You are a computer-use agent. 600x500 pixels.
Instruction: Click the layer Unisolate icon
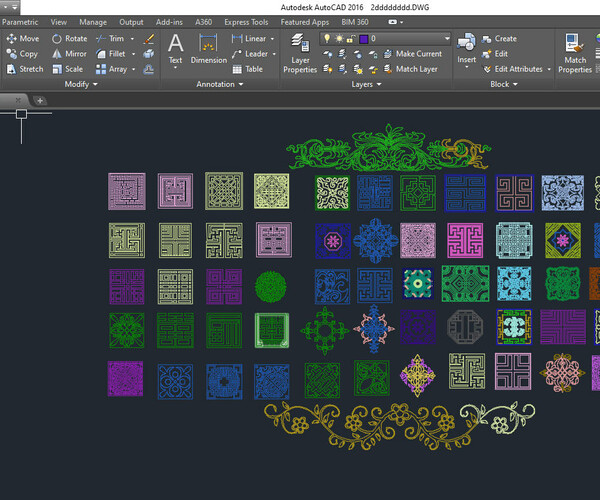pyautogui.click(x=342, y=69)
